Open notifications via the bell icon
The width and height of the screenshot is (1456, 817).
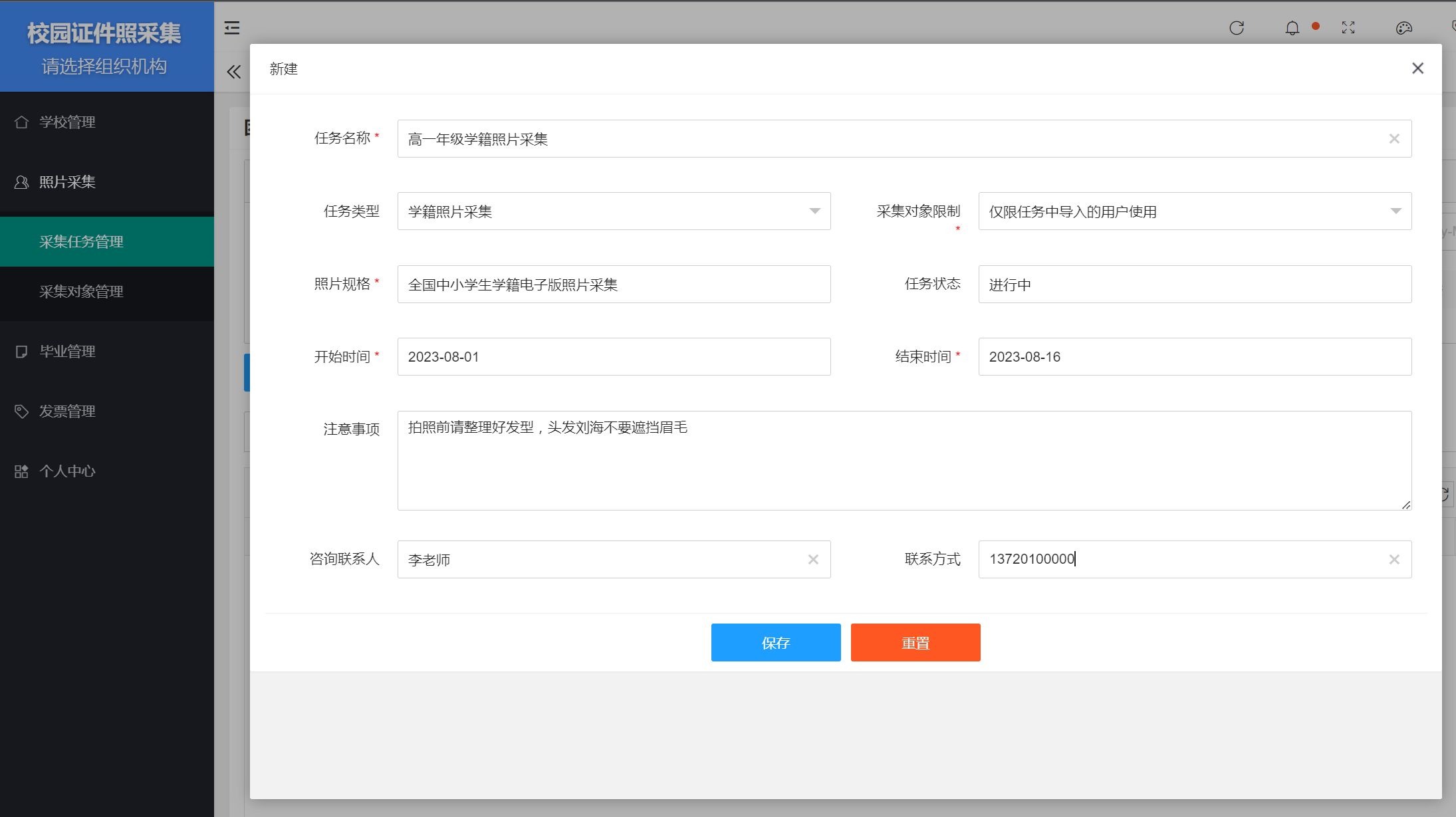(1292, 27)
